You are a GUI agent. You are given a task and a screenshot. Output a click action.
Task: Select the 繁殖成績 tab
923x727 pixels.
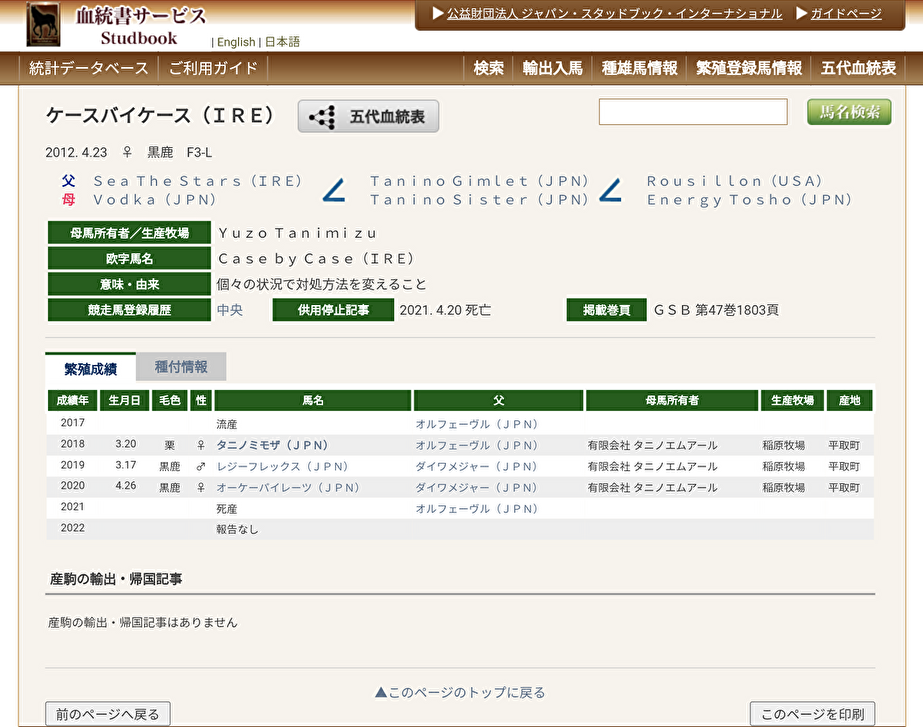pyautogui.click(x=91, y=369)
